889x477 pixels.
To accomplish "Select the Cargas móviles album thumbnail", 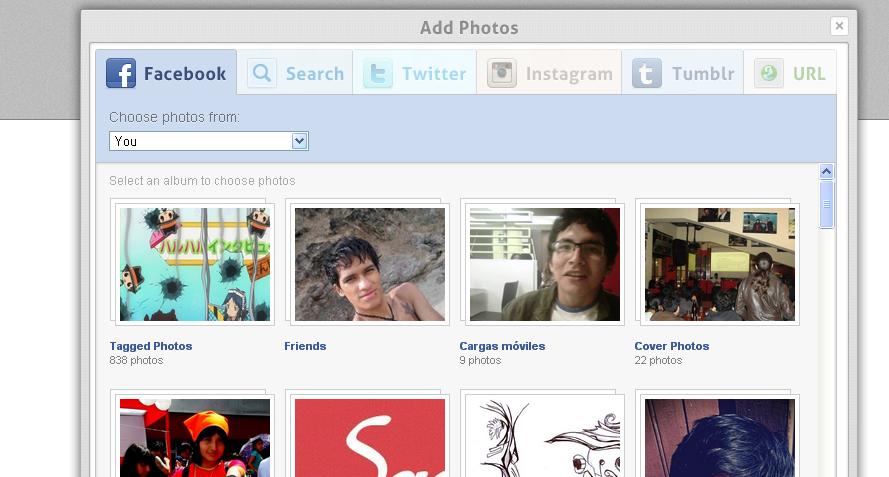I will tap(545, 264).
